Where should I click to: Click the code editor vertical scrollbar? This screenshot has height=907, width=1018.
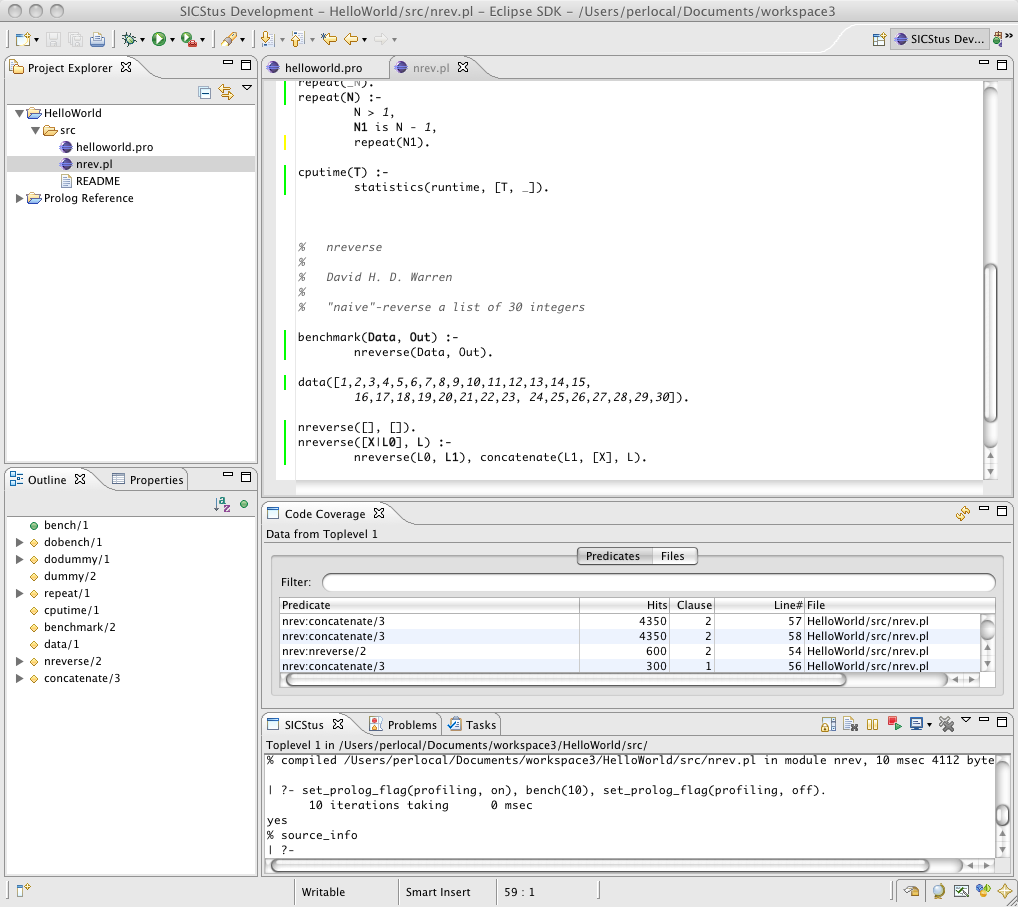tap(990, 279)
